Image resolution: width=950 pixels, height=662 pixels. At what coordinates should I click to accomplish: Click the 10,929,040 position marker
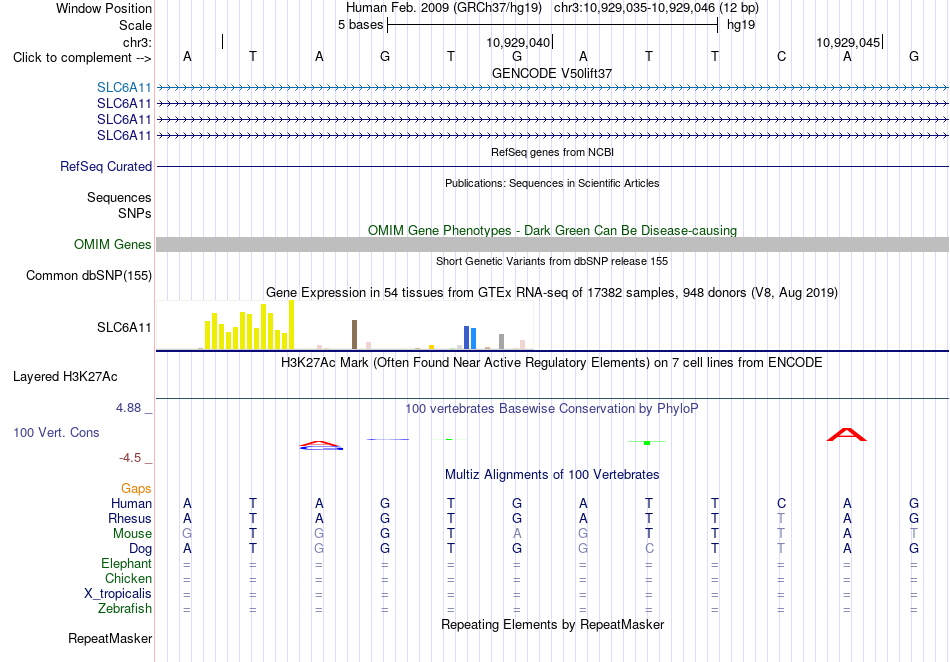click(x=518, y=43)
